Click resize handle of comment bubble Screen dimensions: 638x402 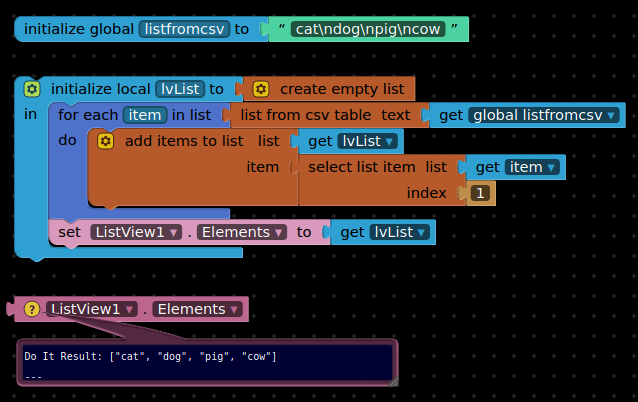pos(393,382)
